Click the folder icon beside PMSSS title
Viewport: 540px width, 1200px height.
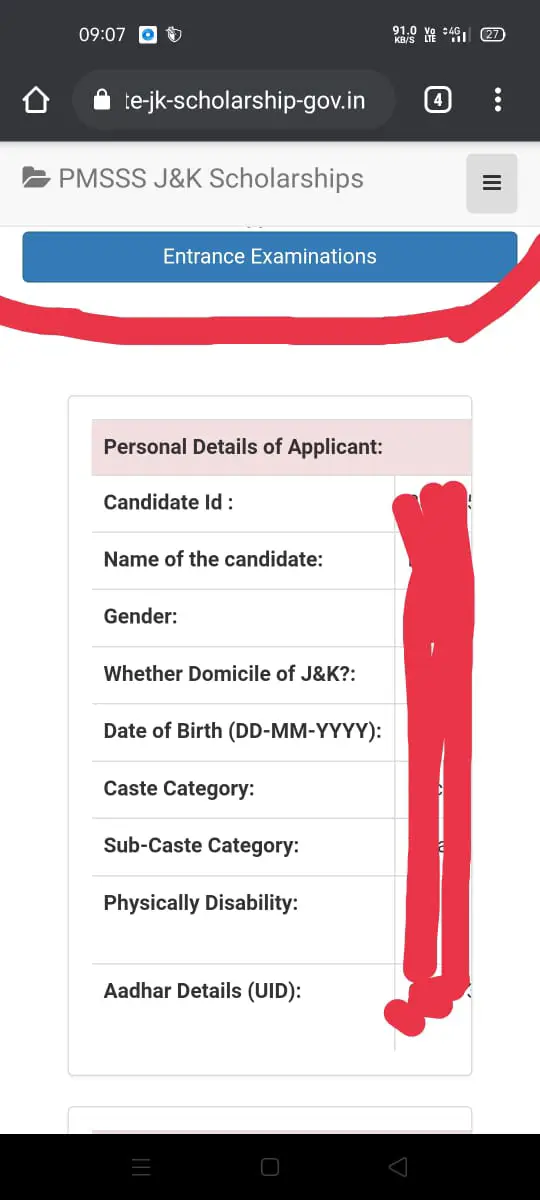(36, 179)
